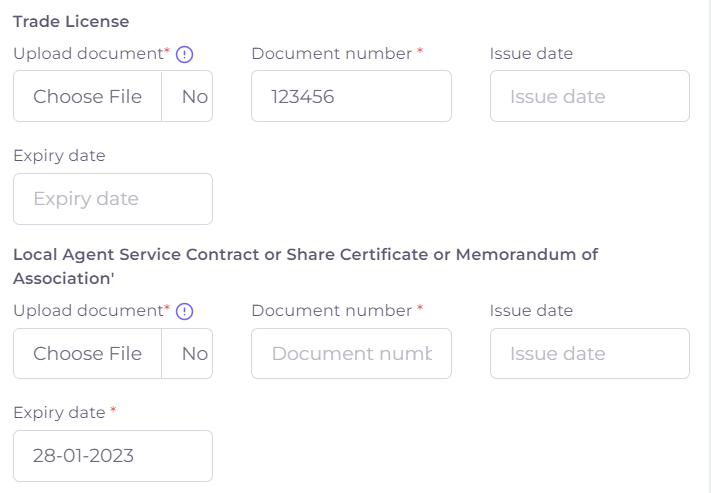711x493 pixels.
Task: Open expiry date field showing 28-01-2023
Action: (x=113, y=456)
